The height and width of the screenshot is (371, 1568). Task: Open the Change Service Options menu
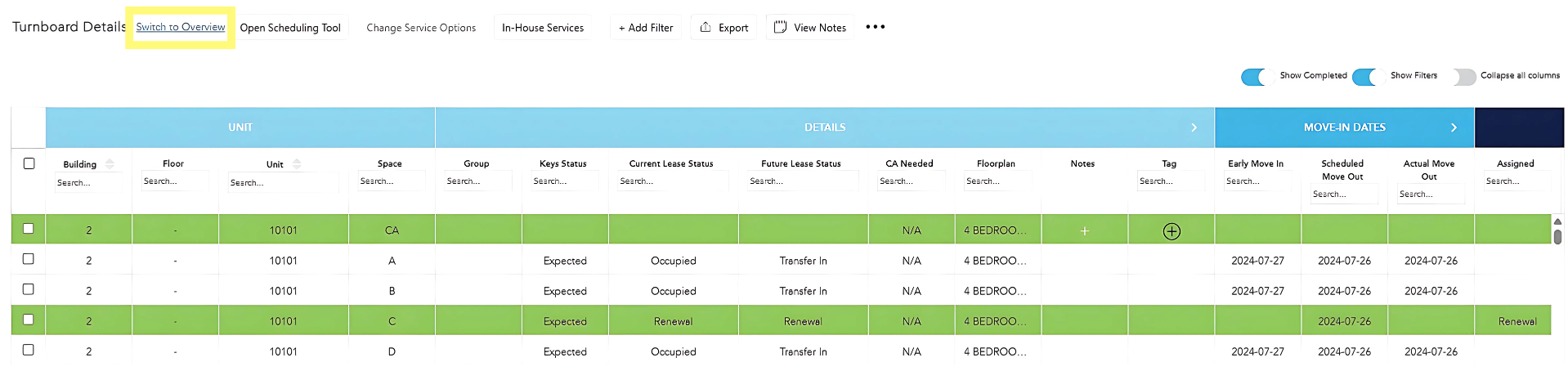pos(421,28)
